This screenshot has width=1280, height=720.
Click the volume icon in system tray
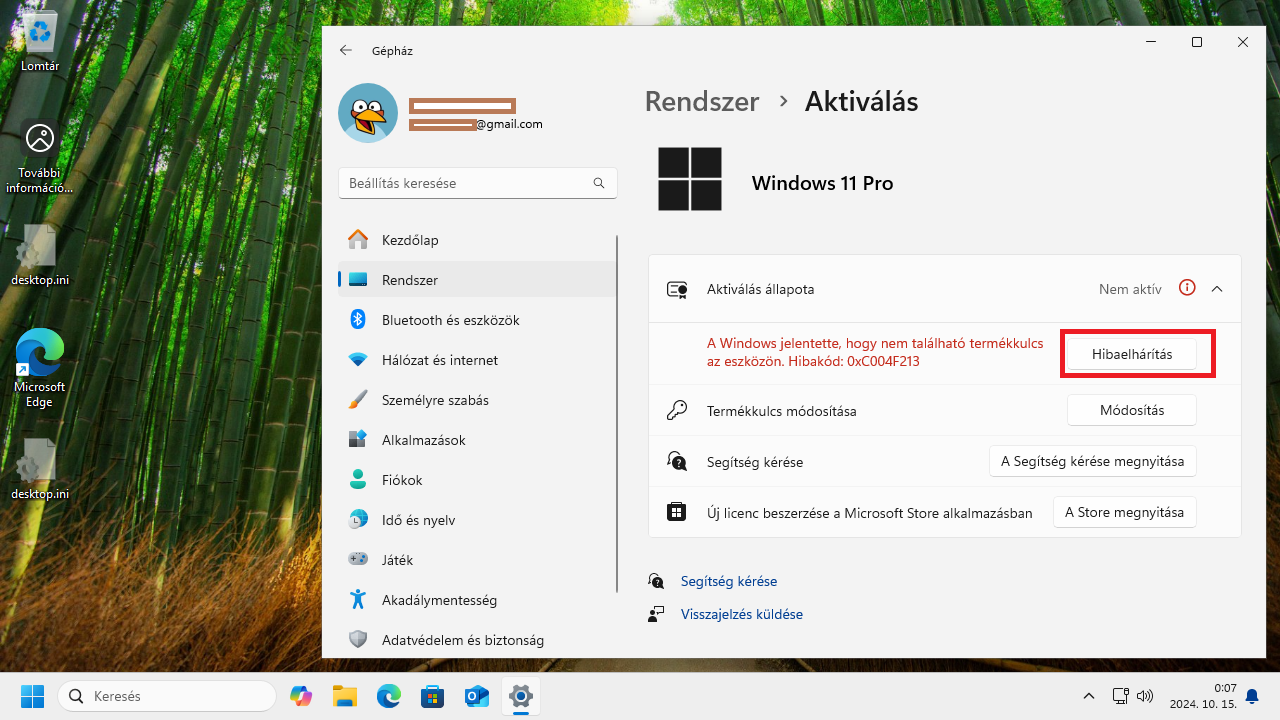(1145, 696)
